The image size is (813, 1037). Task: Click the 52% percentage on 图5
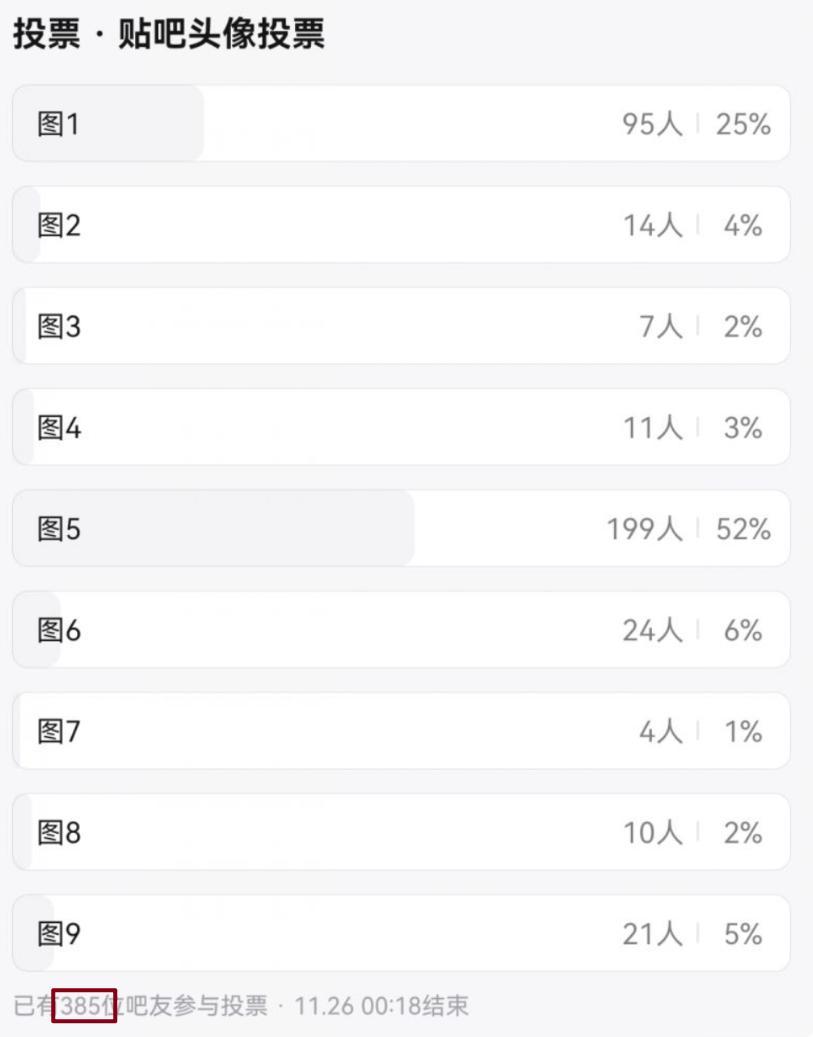coord(743,529)
